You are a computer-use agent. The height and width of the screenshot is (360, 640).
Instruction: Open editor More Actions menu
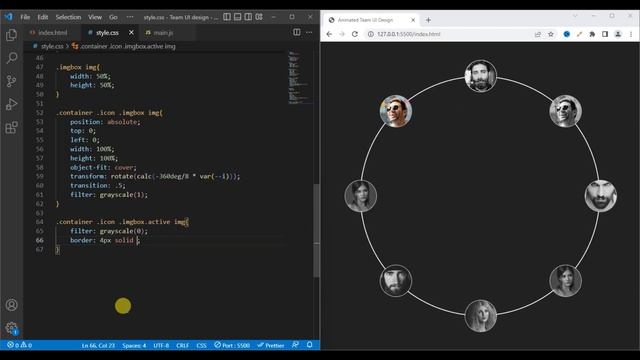pyautogui.click(x=309, y=32)
